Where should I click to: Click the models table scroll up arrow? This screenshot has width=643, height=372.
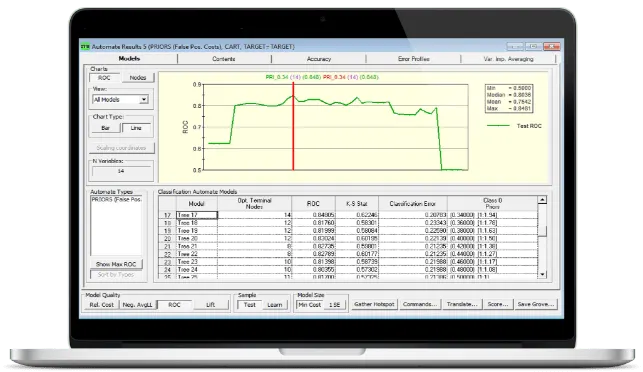(x=542, y=200)
